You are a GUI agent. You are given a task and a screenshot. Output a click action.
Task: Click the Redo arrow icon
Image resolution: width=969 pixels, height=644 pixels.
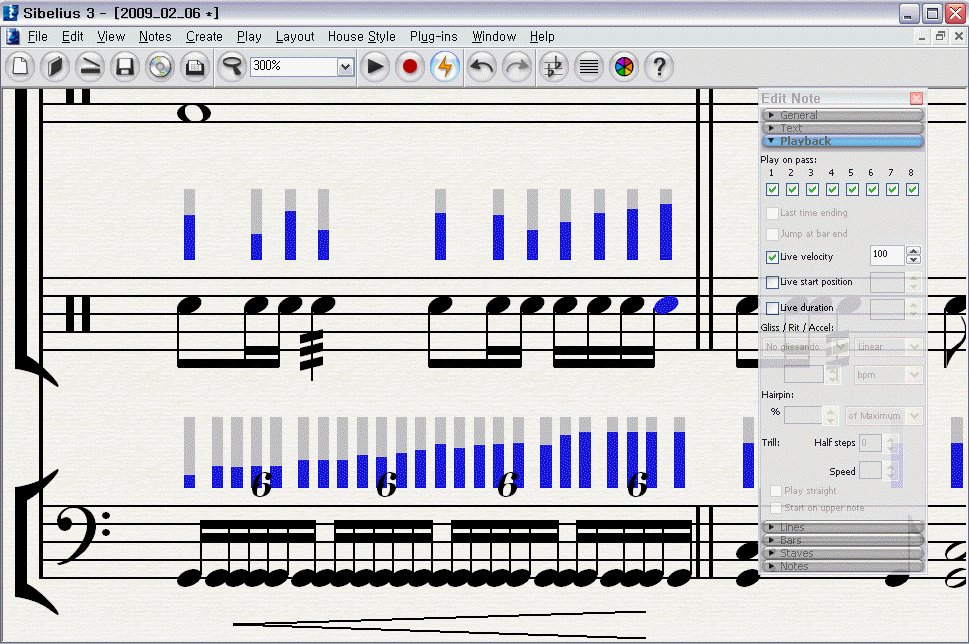(517, 67)
